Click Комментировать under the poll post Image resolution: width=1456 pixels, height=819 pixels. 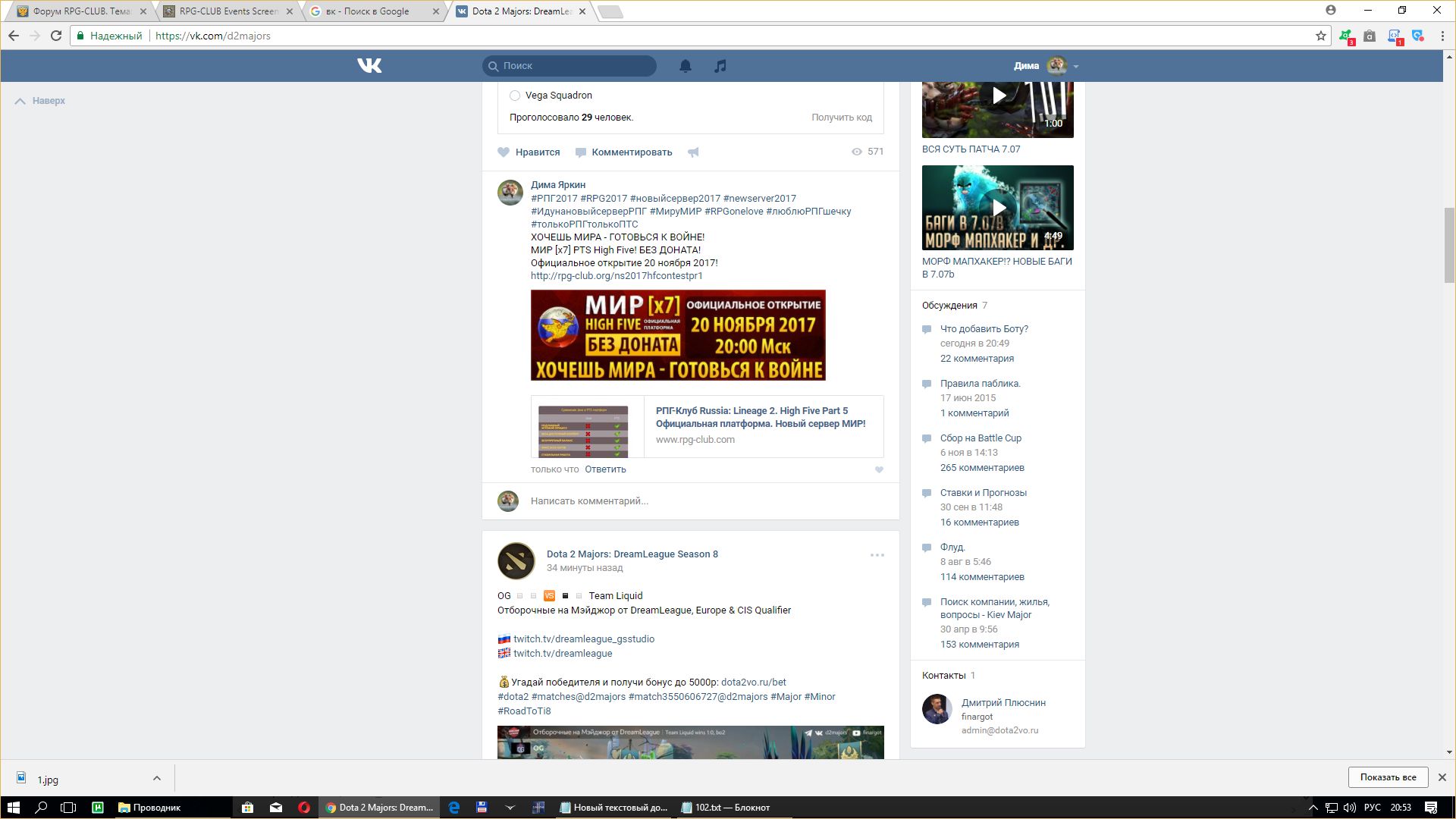tap(623, 152)
